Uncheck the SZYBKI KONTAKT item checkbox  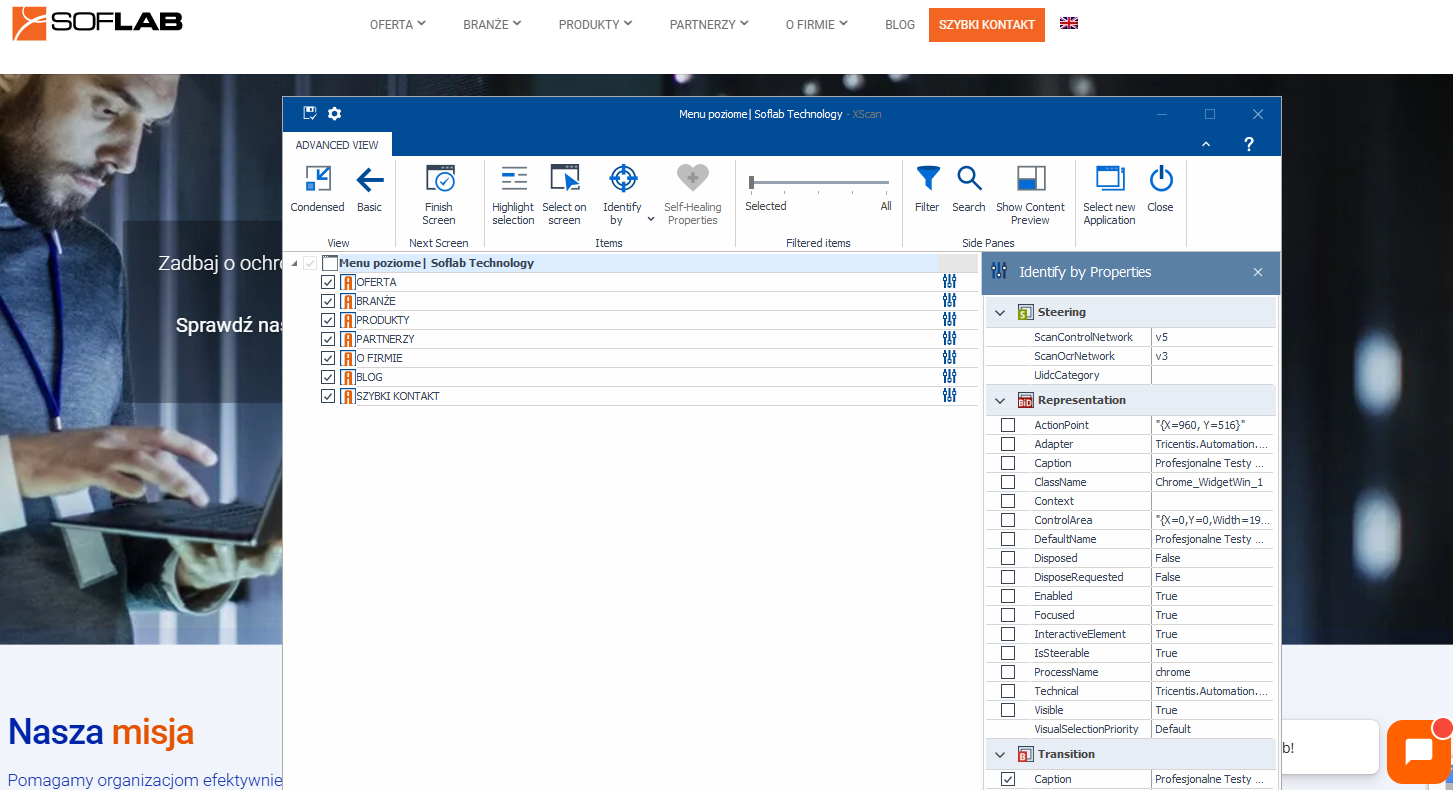pyautogui.click(x=328, y=396)
